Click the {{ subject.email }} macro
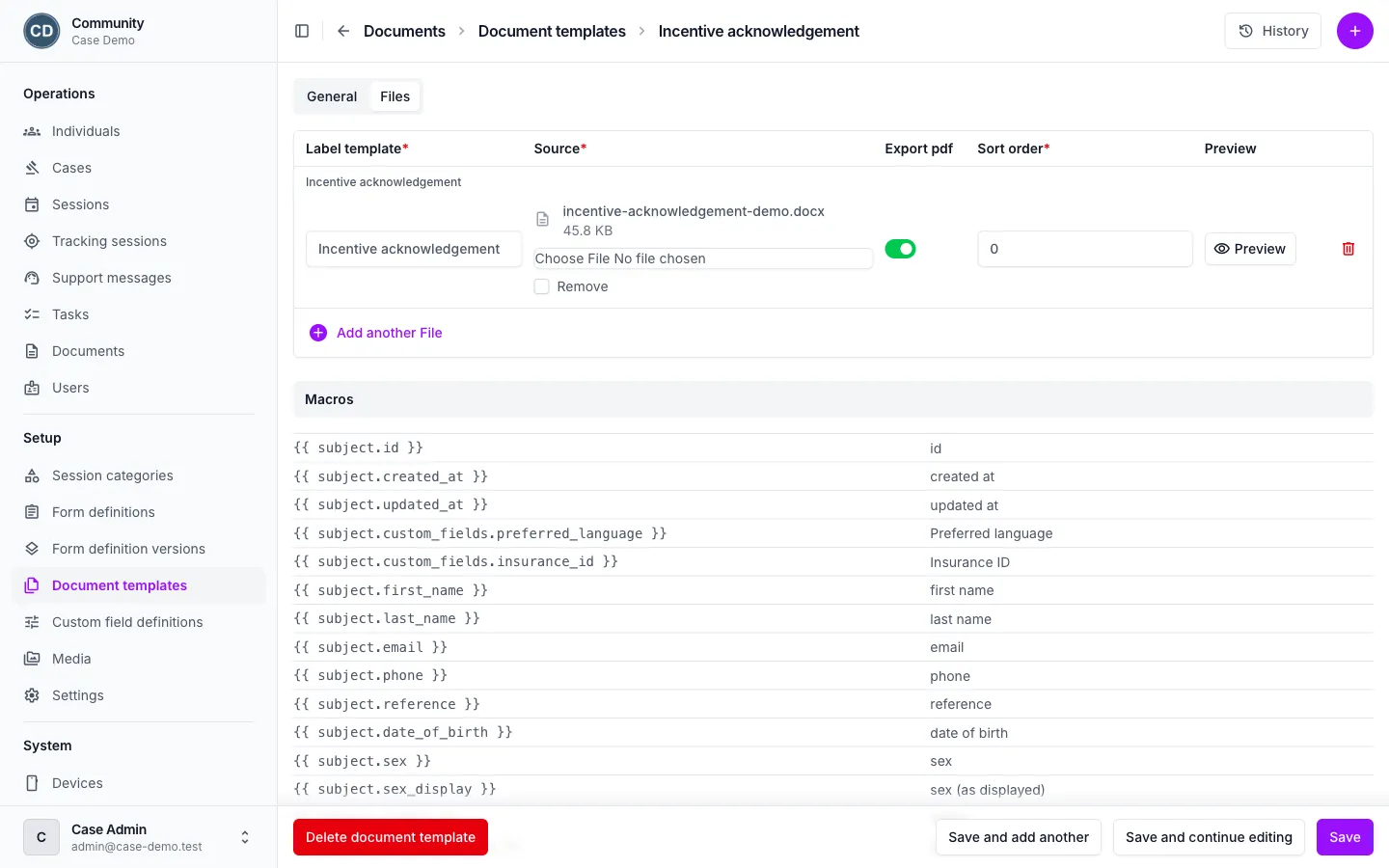The height and width of the screenshot is (868, 1389). 370,647
